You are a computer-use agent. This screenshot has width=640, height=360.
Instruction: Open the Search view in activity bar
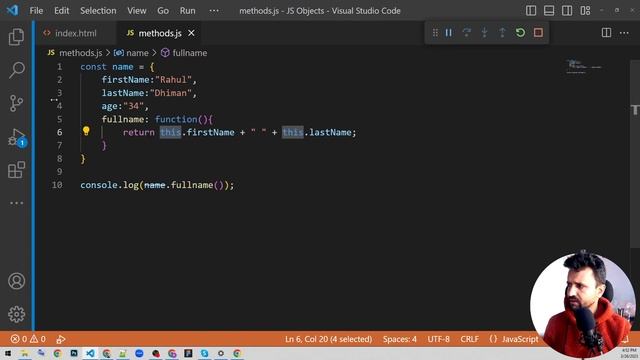click(x=16, y=70)
